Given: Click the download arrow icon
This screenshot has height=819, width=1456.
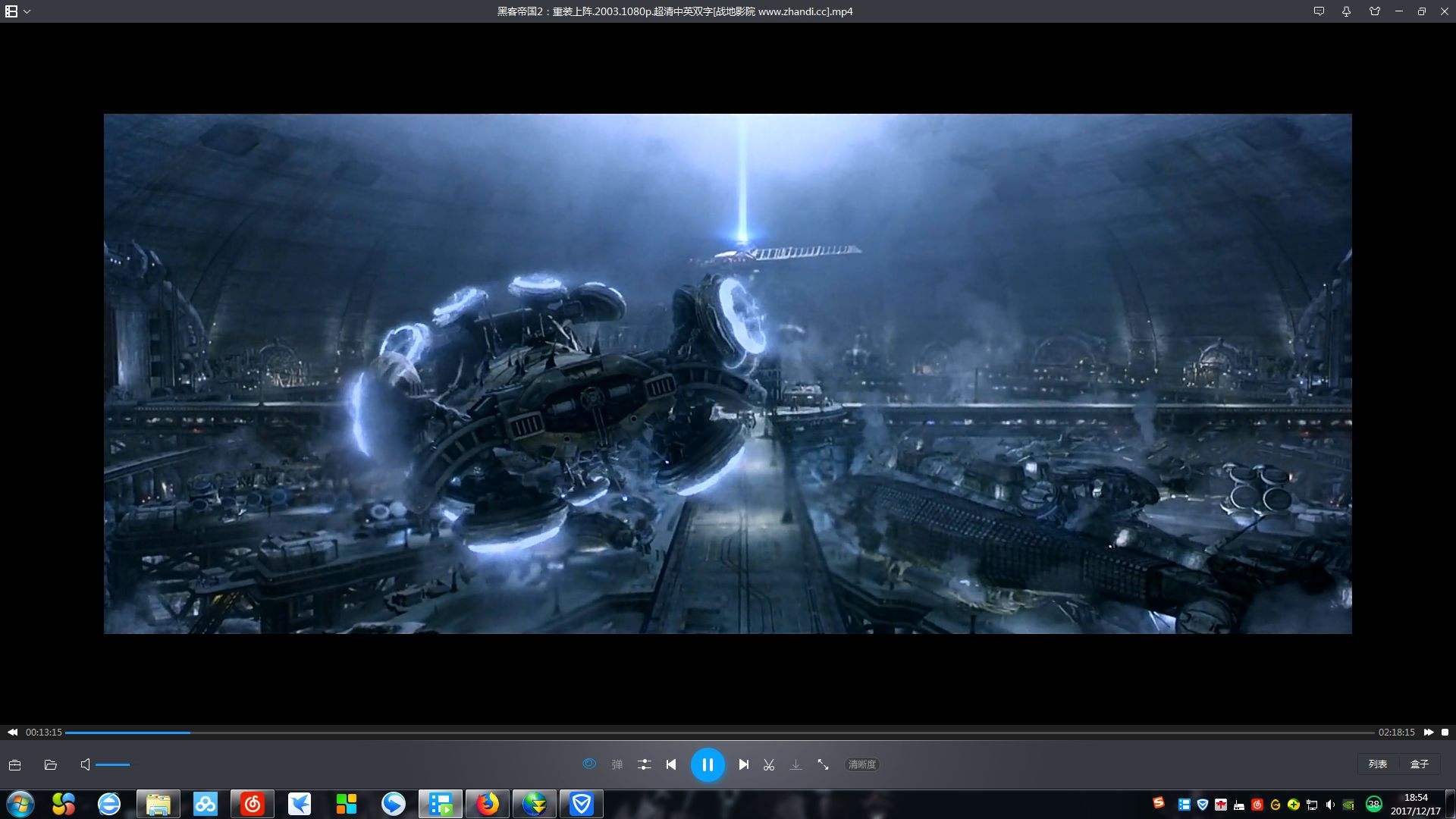Looking at the screenshot, I should point(795,764).
